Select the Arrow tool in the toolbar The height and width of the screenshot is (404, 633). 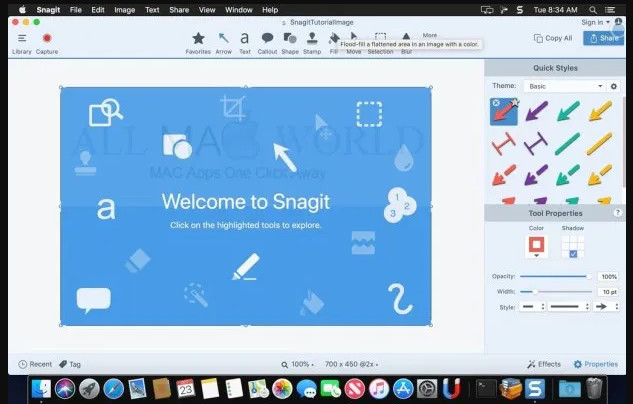coord(223,43)
